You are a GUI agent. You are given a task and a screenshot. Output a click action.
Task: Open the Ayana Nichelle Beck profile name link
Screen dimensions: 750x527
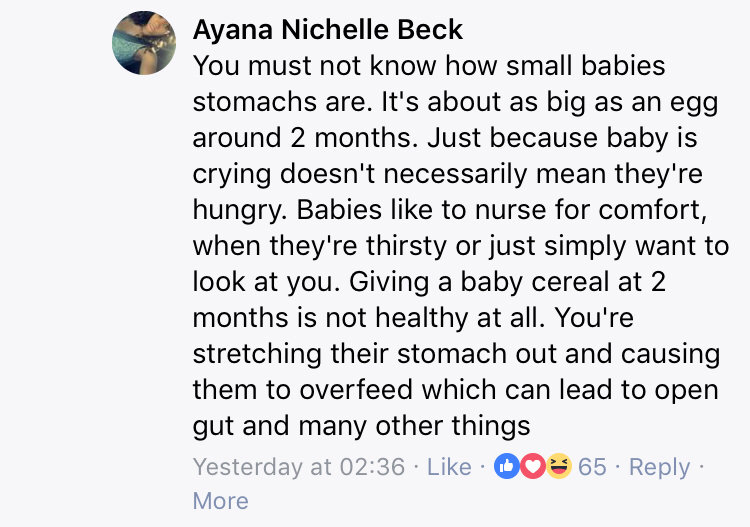pyautogui.click(x=328, y=30)
